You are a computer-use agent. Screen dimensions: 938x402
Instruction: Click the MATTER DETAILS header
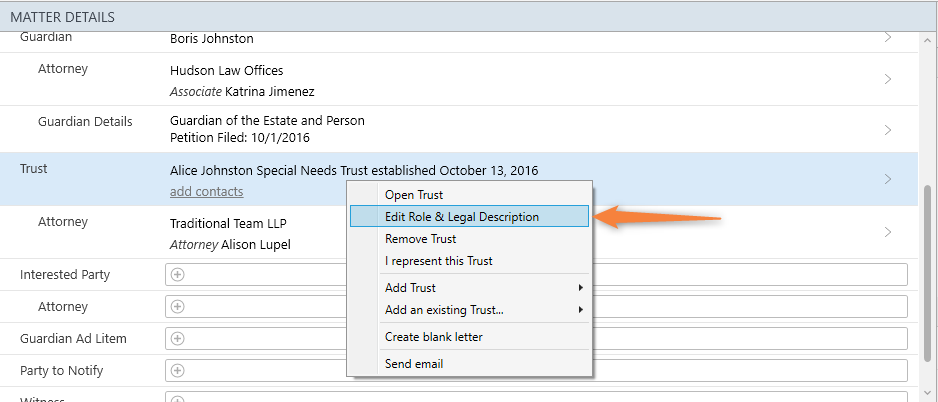click(62, 17)
